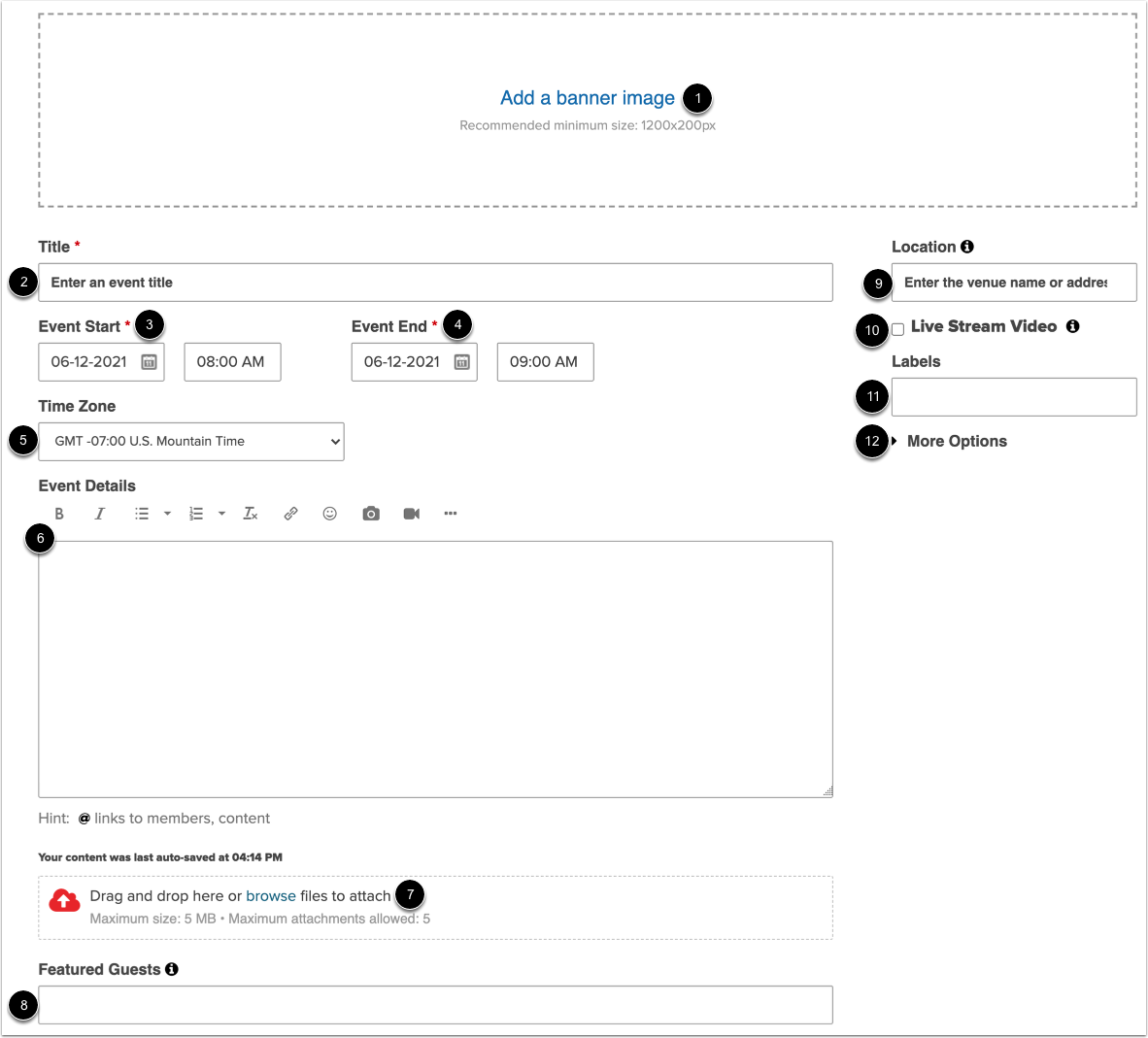Open the Time Zone dropdown
Image resolution: width=1148 pixels, height=1038 pixels.
click(191, 442)
